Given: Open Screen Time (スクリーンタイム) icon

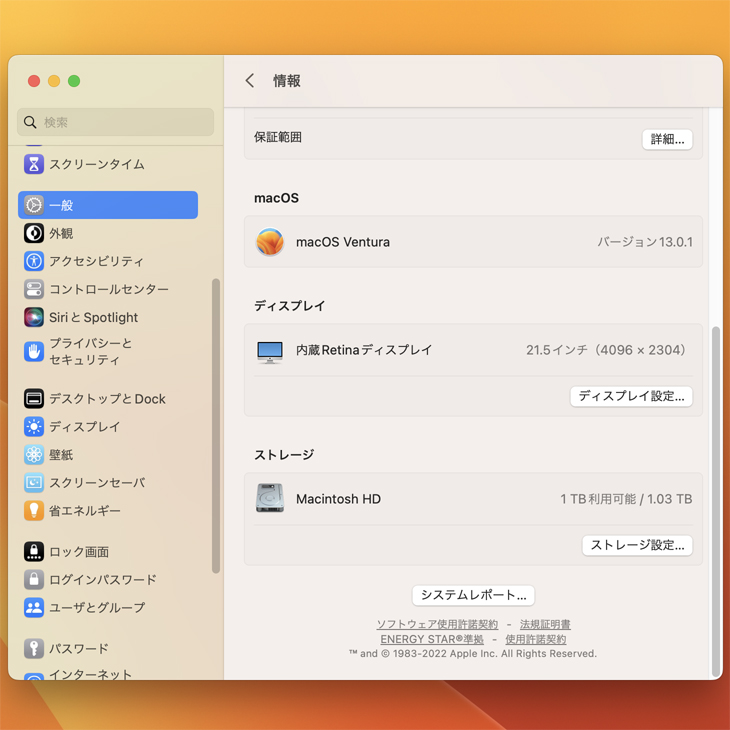Looking at the screenshot, I should pos(34,164).
